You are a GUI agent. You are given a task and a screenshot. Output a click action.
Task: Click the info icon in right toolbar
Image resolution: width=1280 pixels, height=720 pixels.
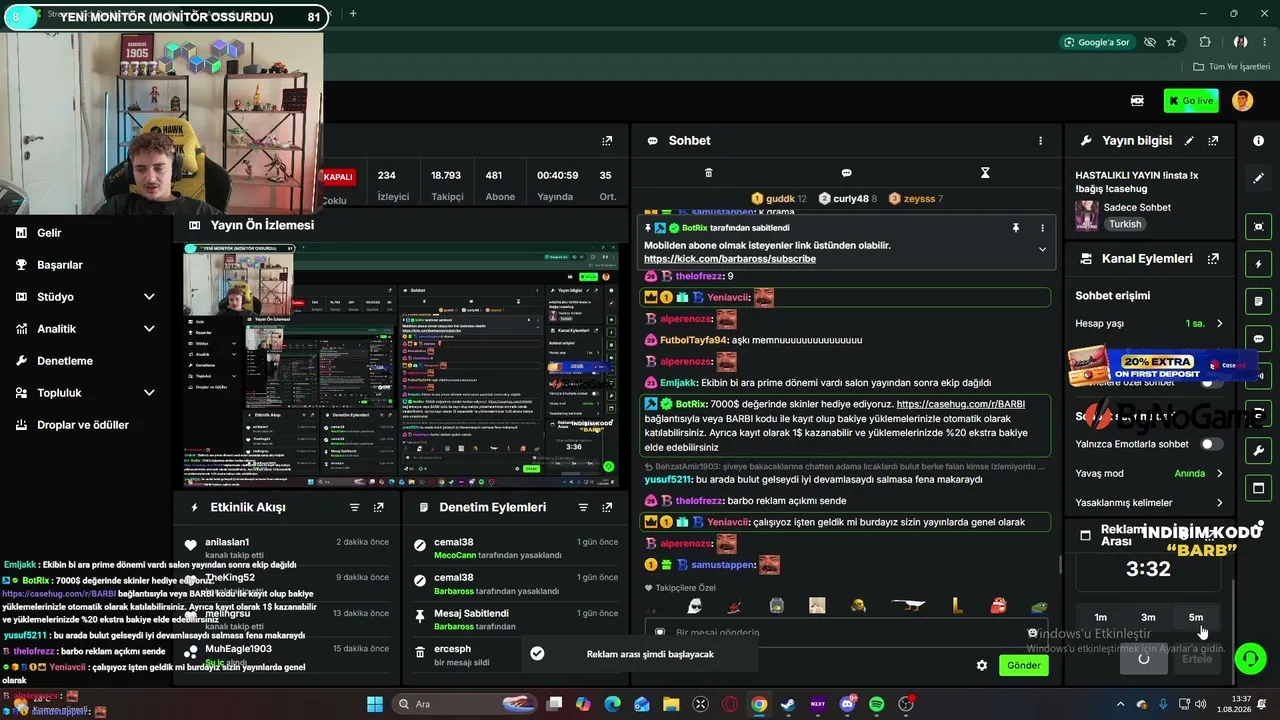click(x=1258, y=141)
